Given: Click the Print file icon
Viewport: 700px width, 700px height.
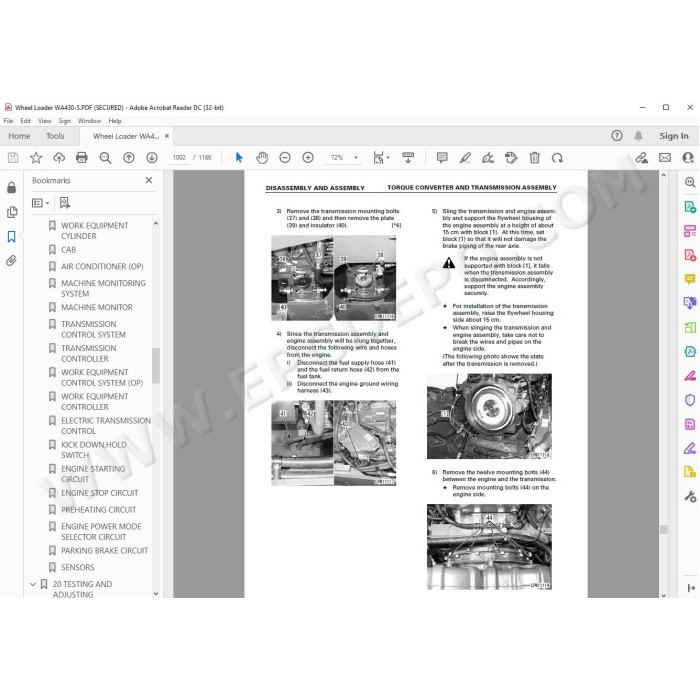Looking at the screenshot, I should pyautogui.click(x=82, y=158).
